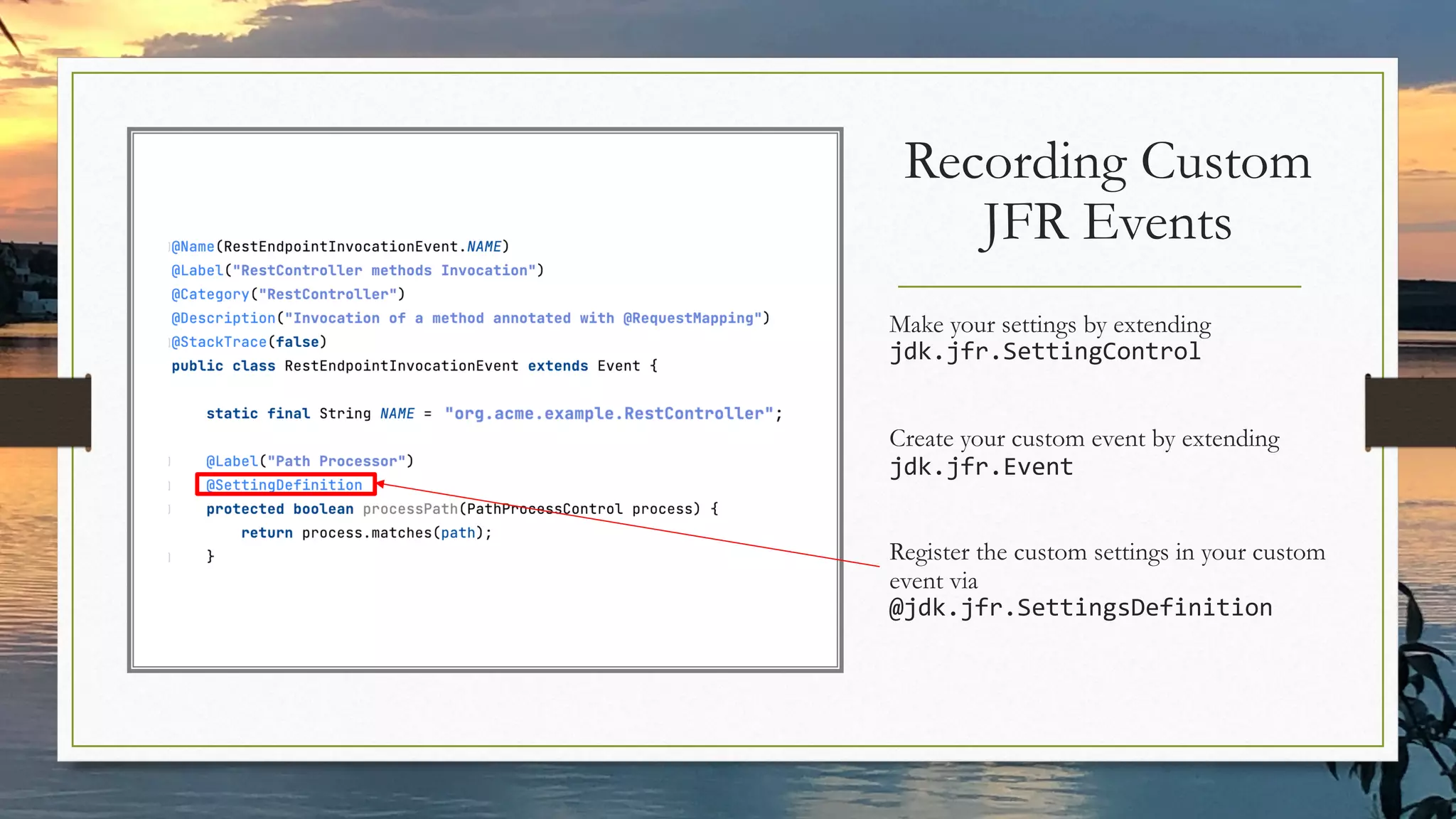Viewport: 1456px width, 819px height.
Task: Click the text '@jdk.jfr.SettingsDefinition'
Action: (x=1081, y=608)
